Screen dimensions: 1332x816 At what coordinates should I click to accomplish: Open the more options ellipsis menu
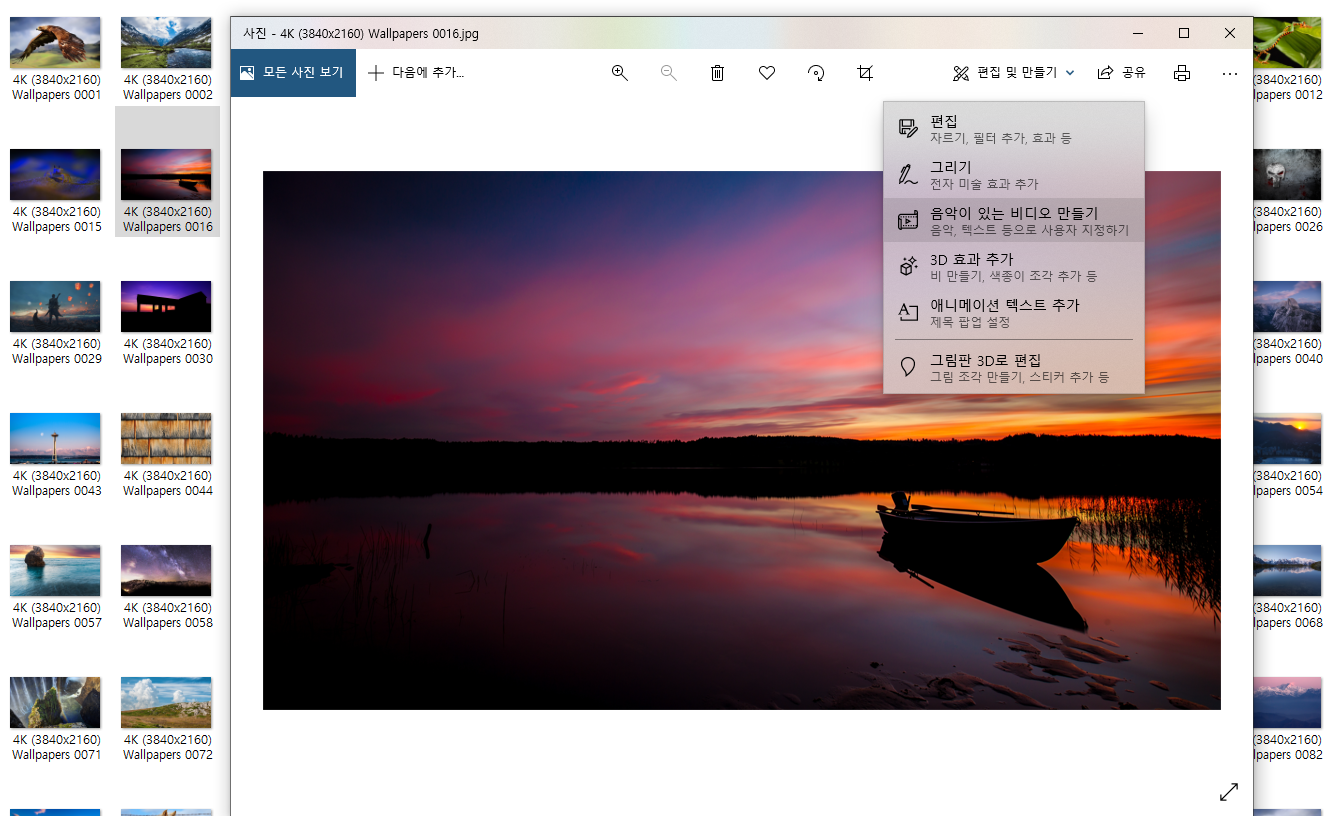pyautogui.click(x=1230, y=73)
